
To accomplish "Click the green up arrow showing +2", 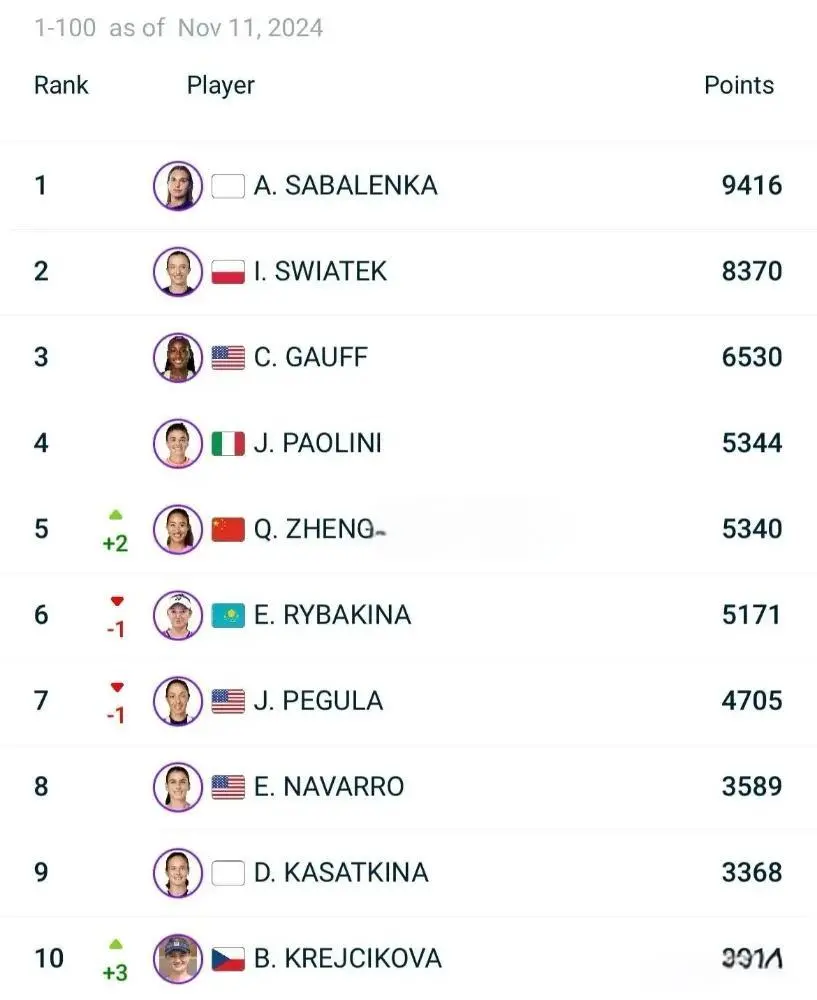I will pyautogui.click(x=115, y=515).
